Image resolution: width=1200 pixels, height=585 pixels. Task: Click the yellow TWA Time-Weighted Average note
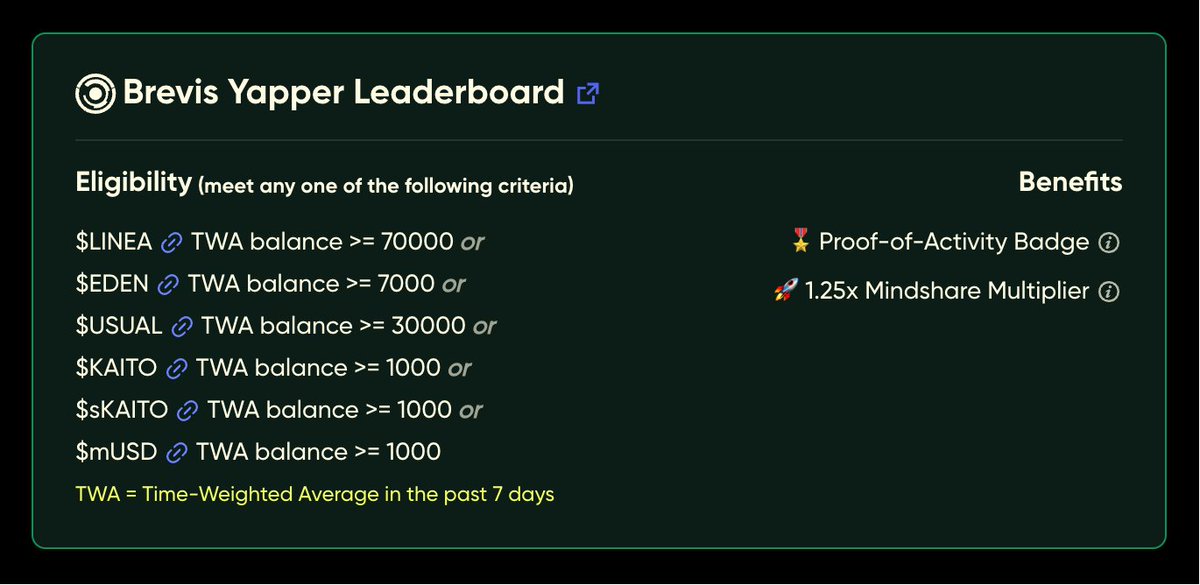tap(314, 494)
